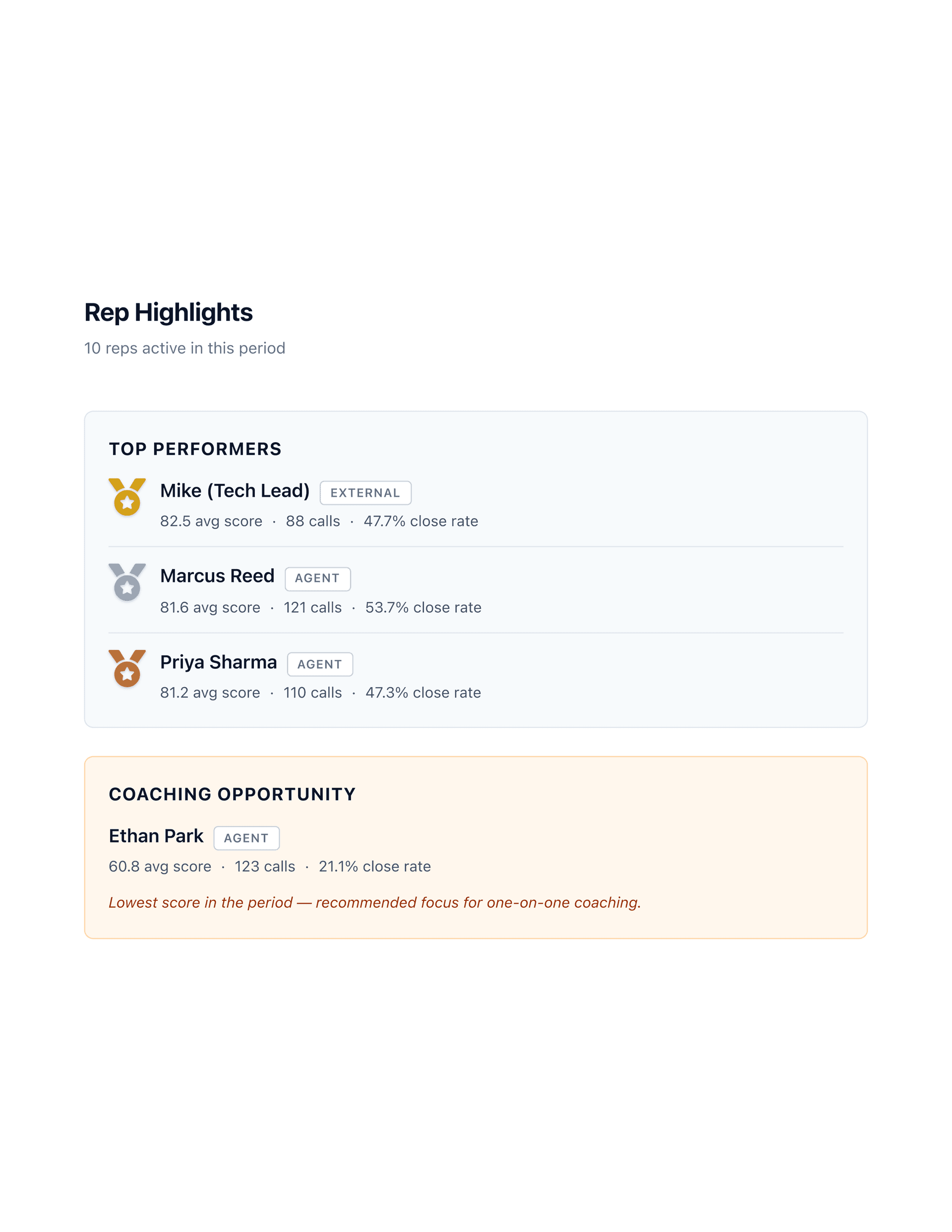Screen dimensions: 952x1232
Task: Click Ethan Park's 21.1% close rate value
Action: [374, 867]
